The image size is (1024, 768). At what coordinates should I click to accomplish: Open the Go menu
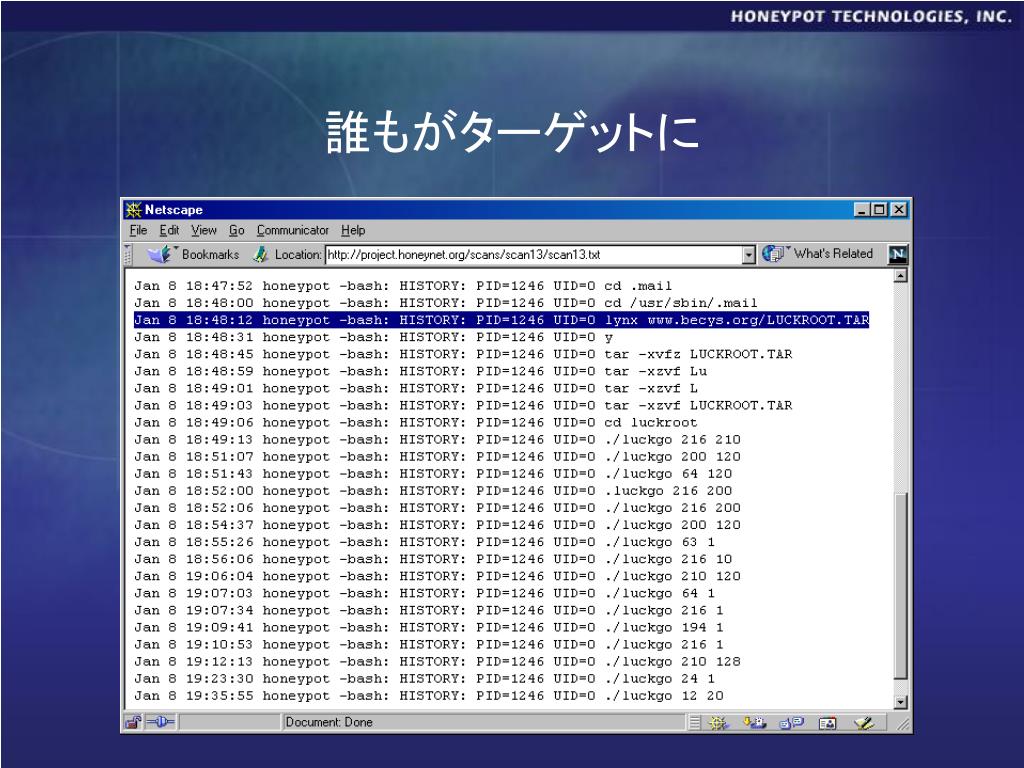click(x=236, y=231)
